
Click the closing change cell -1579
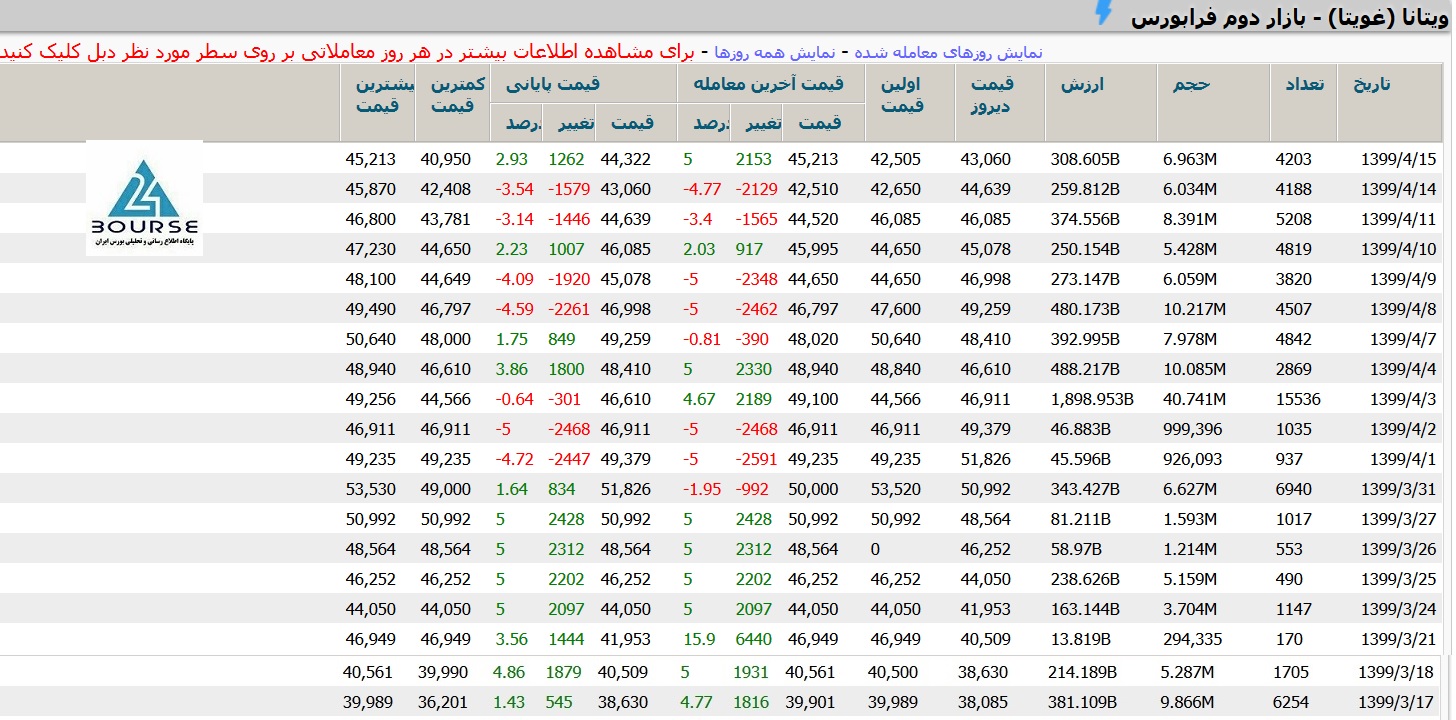click(567, 189)
